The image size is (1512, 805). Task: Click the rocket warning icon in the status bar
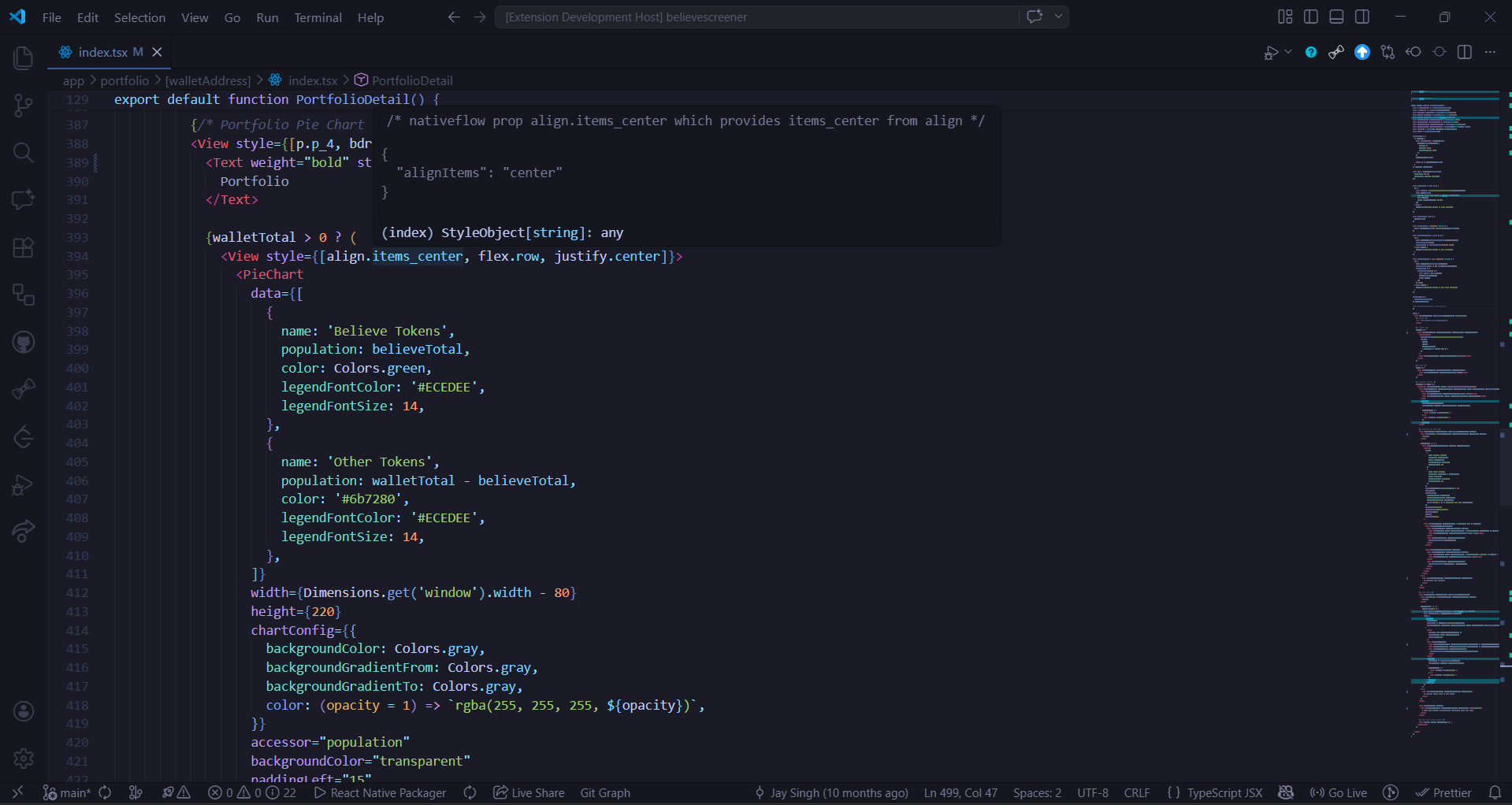pyautogui.click(x=176, y=792)
